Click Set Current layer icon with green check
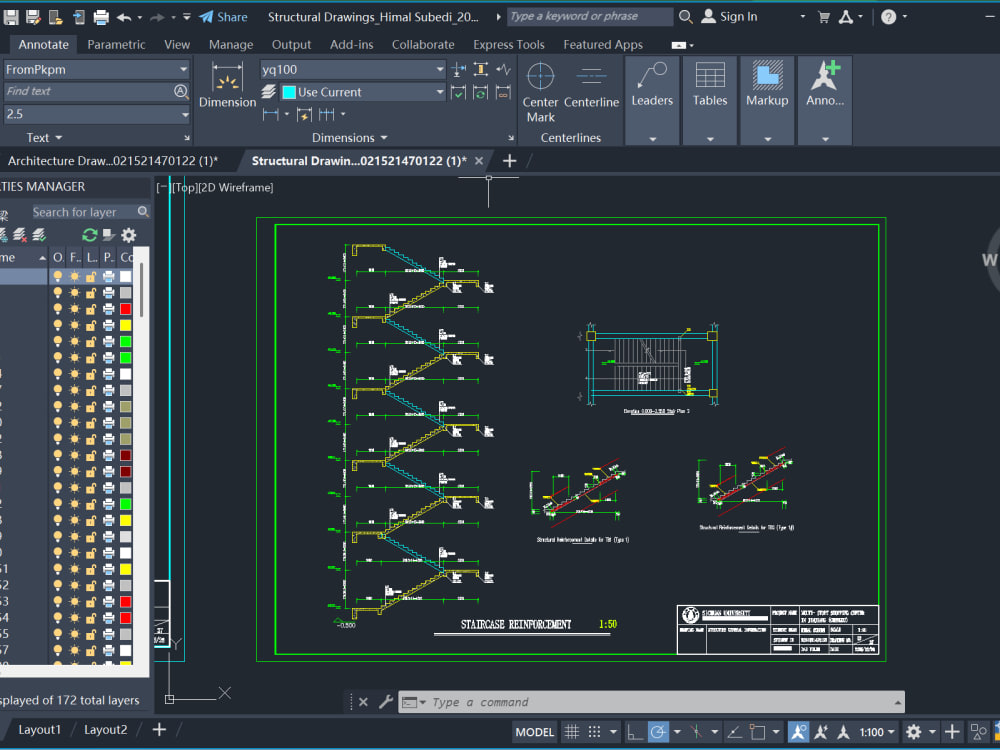The width and height of the screenshot is (1000, 750). pyautogui.click(x=40, y=235)
